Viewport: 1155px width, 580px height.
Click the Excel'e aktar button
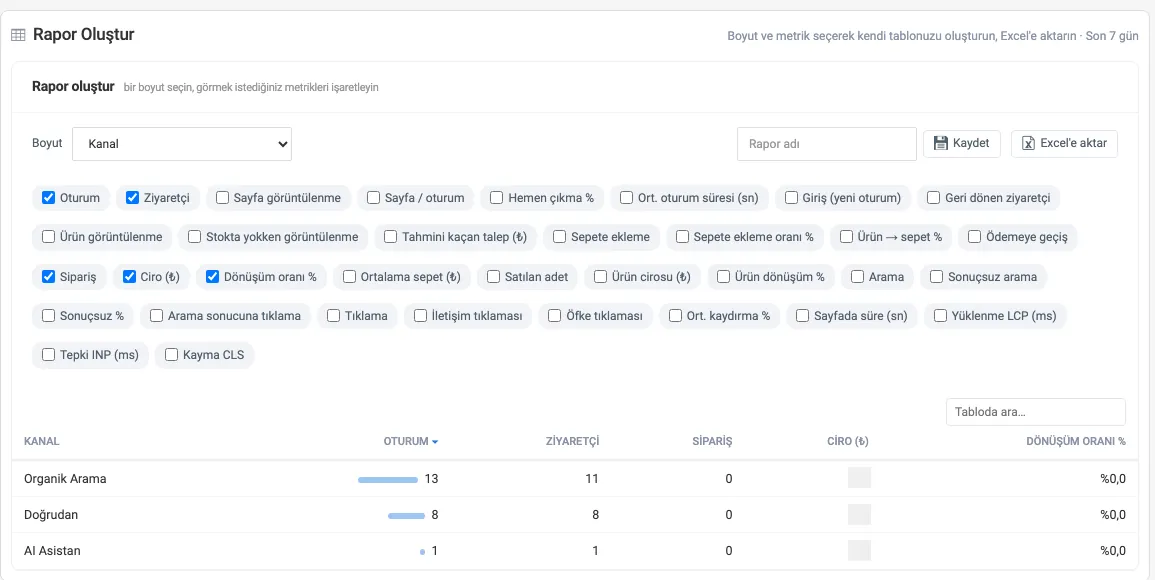1064,143
